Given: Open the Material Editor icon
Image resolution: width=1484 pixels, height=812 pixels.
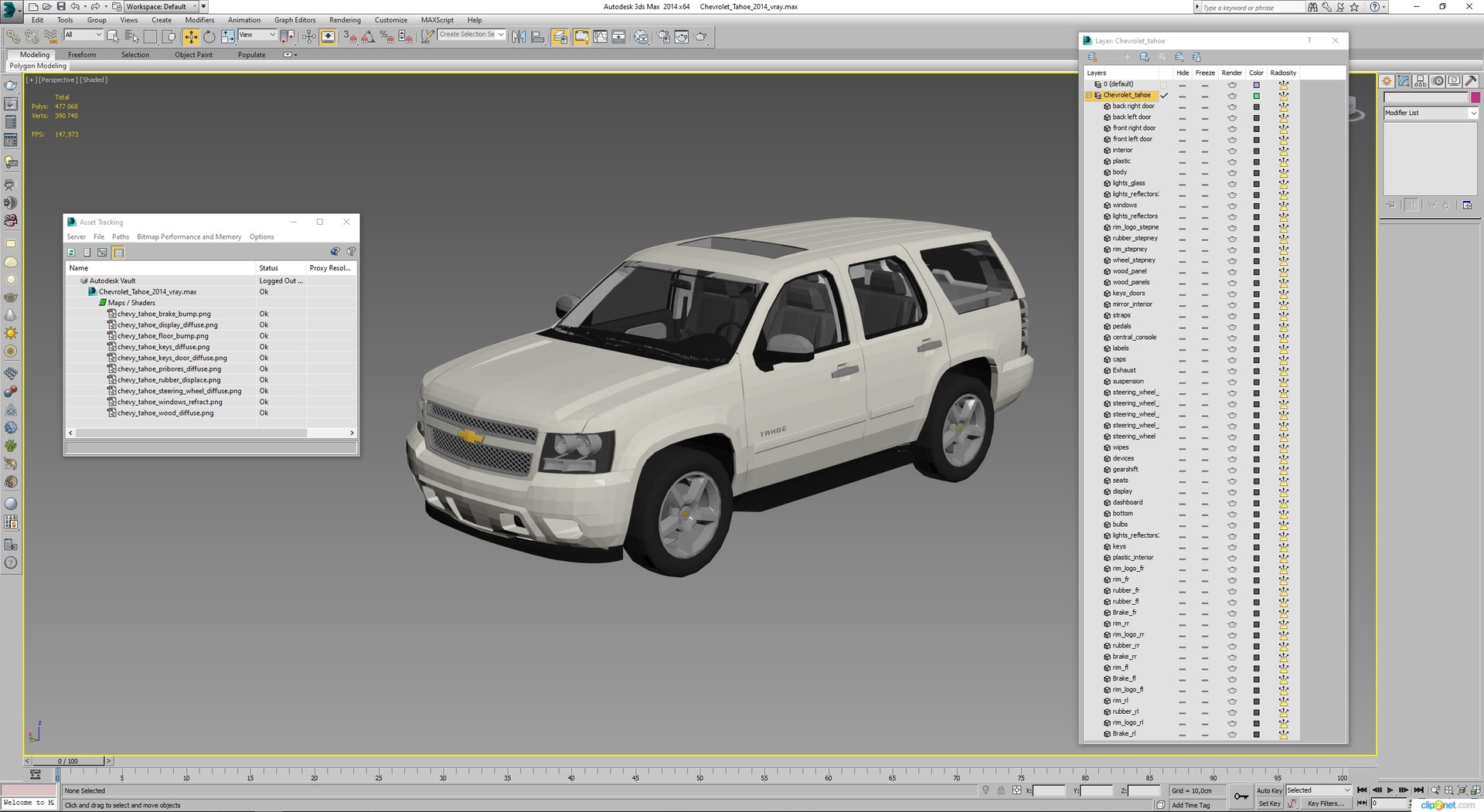Looking at the screenshot, I should [x=641, y=36].
